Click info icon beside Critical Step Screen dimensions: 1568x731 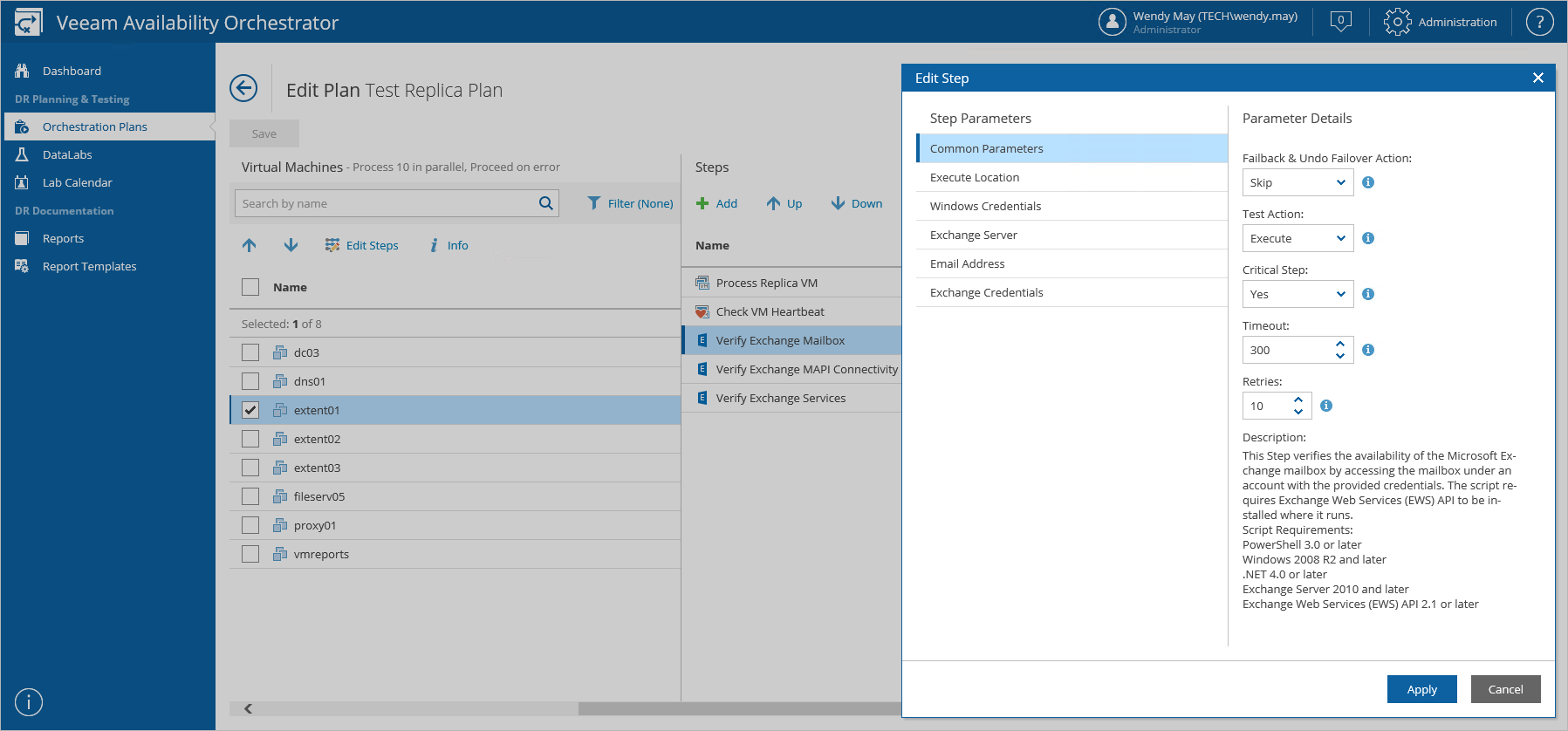pyautogui.click(x=1368, y=294)
